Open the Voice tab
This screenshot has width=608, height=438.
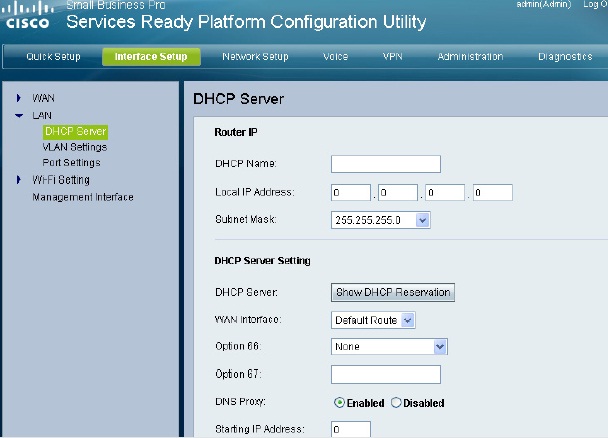tap(335, 57)
